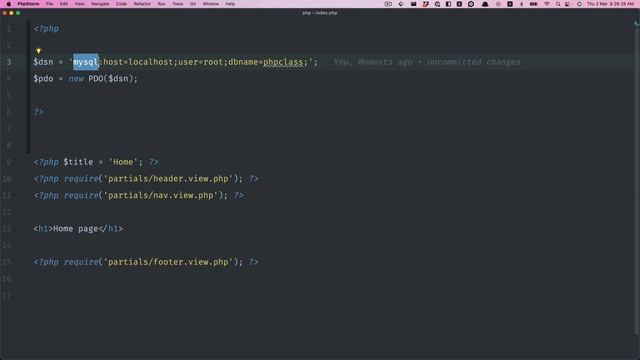Click line number 3 in the gutter
640x360 pixels.
9,62
